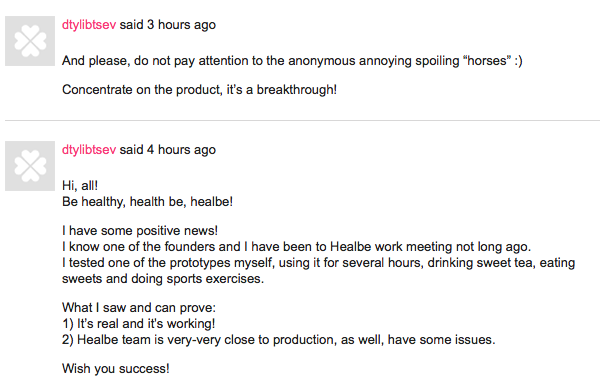Viewport: 608px width, 391px height.
Task: Click the "Wish you success!" closing line
Action: click(x=116, y=369)
